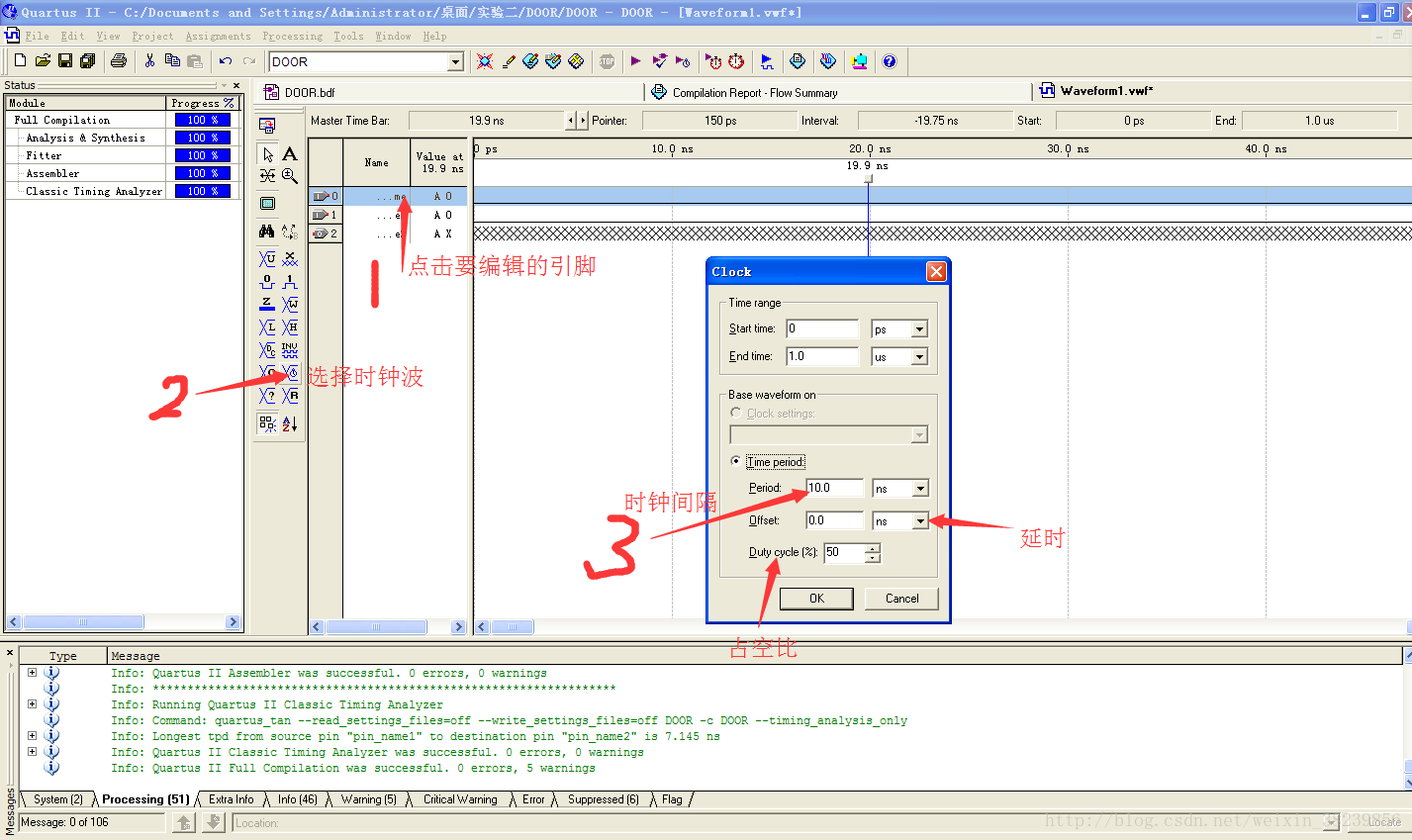
Task: Click the waveform horizontal scrollbar thumb
Action: coord(513,626)
